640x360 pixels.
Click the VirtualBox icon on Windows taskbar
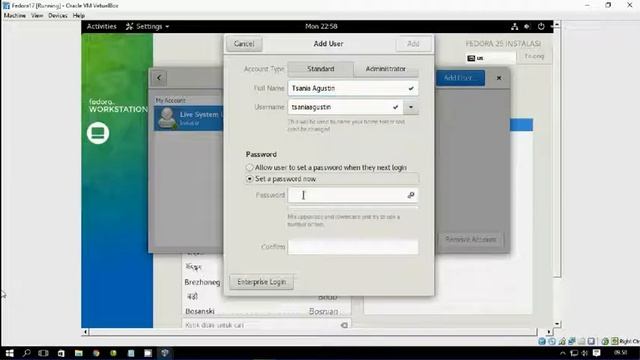click(165, 353)
